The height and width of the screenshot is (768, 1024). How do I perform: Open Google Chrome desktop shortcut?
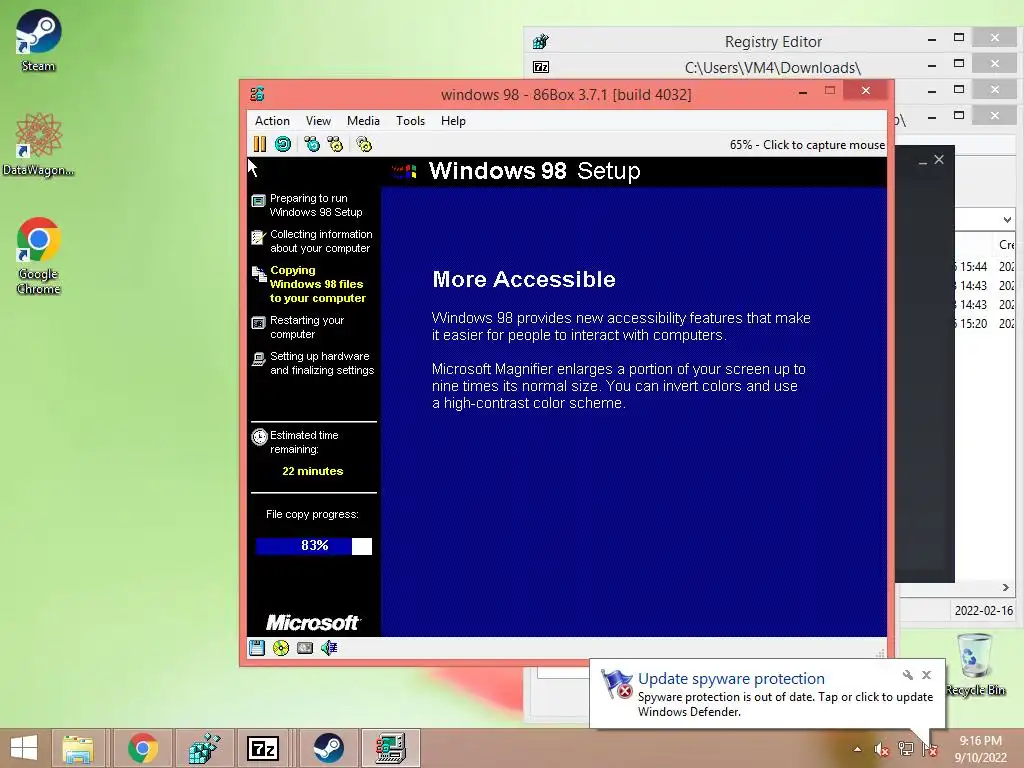pyautogui.click(x=38, y=255)
